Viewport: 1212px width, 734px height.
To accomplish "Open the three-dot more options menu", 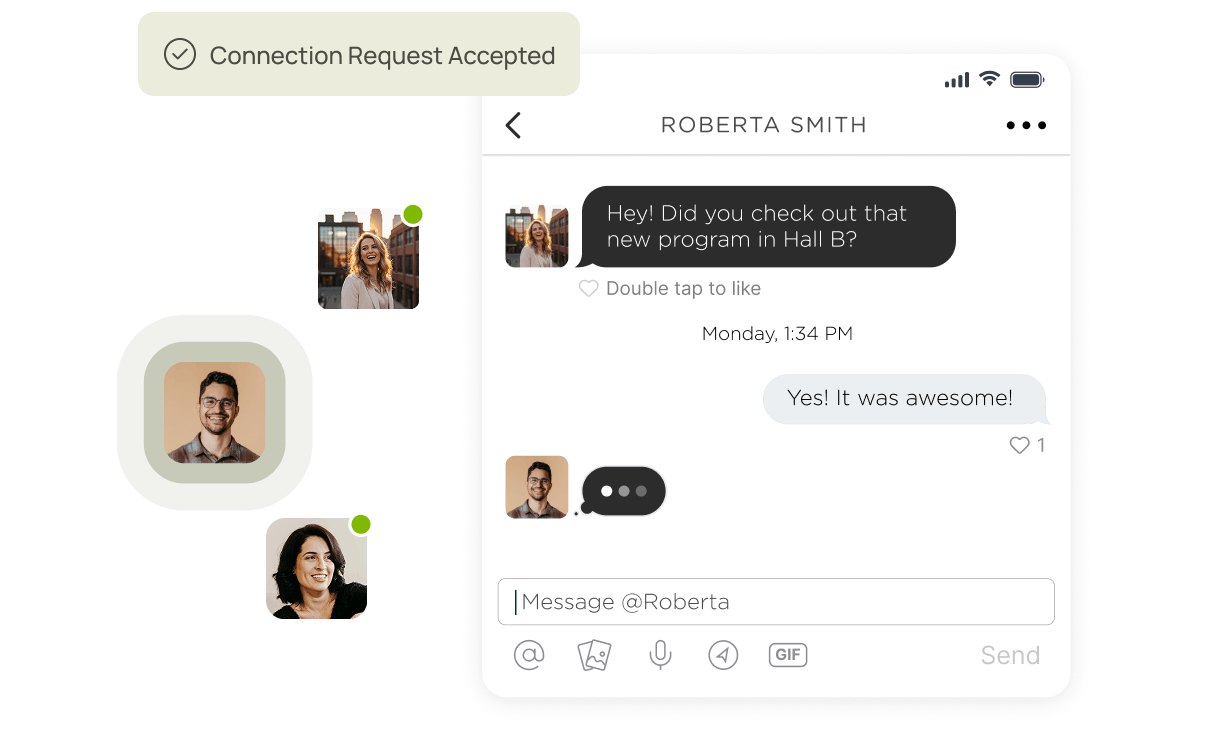I will pyautogui.click(x=1026, y=126).
